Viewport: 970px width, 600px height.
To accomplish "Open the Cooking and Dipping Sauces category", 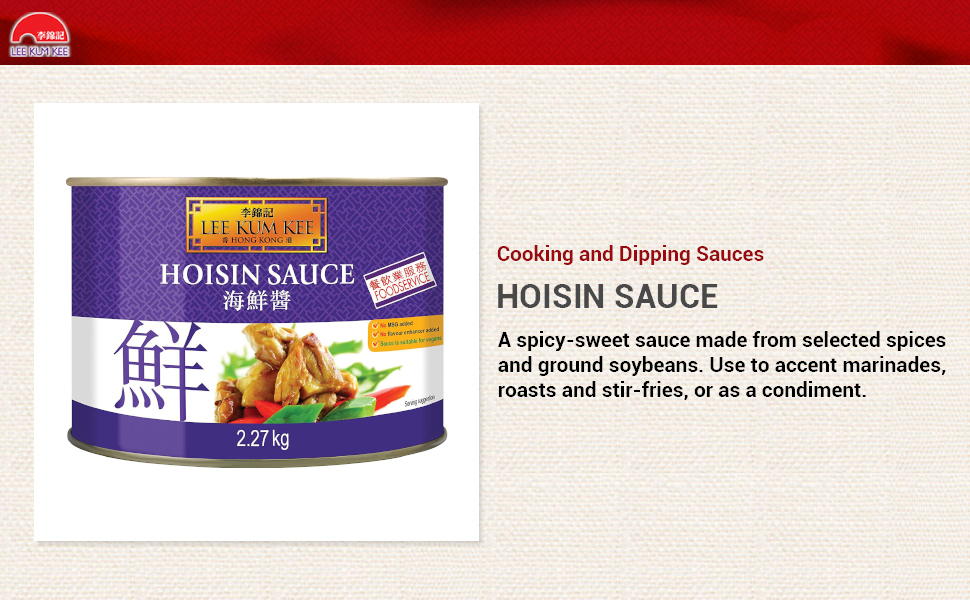I will click(630, 254).
